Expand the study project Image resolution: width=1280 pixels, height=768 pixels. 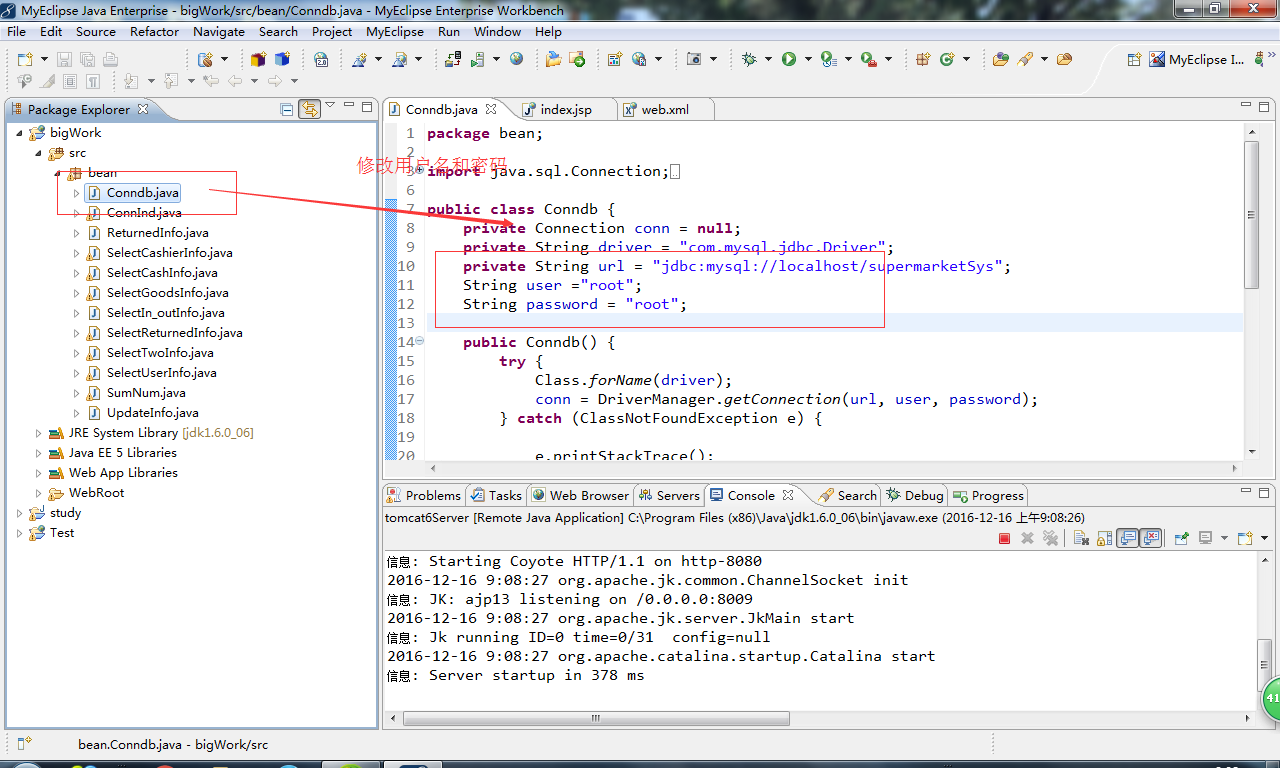20,513
